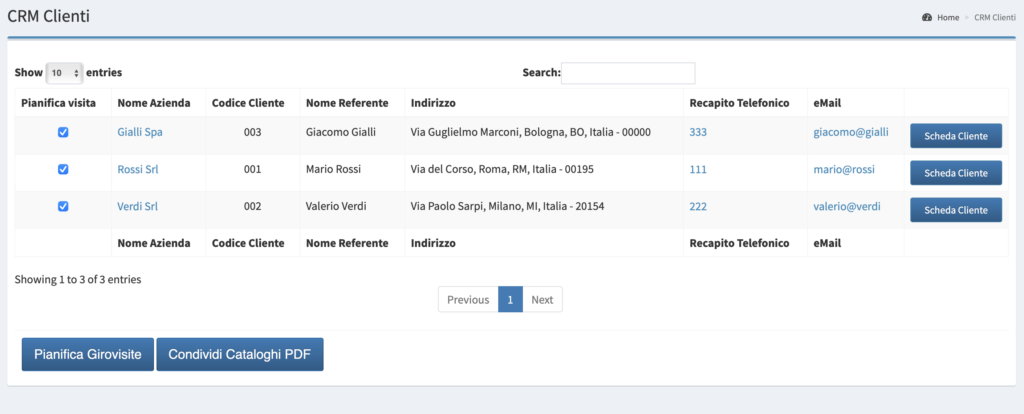Toggle the visit checkbox for Rossi Srl
Image resolution: width=1024 pixels, height=414 pixels.
[63, 169]
